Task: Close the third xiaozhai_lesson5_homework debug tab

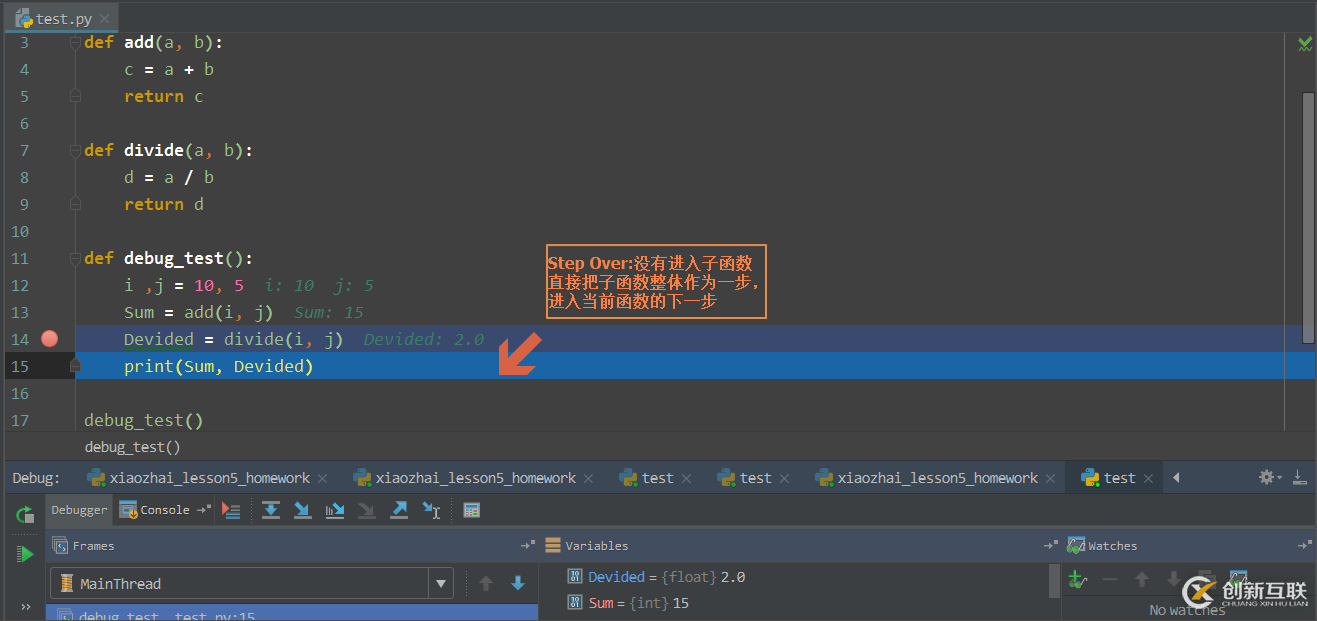Action: [x=1051, y=479]
